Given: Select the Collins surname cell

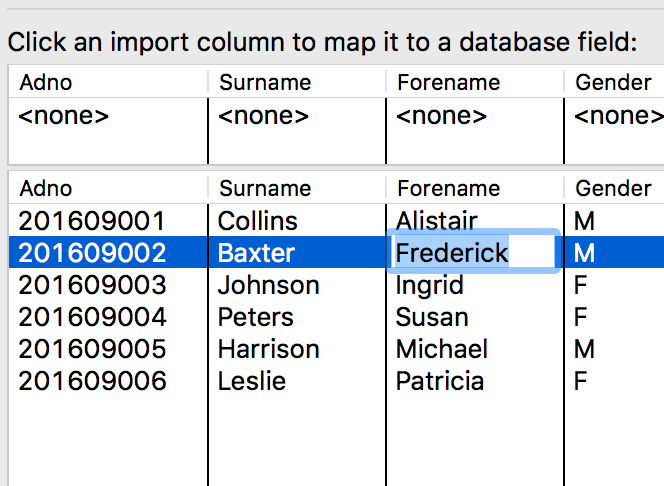Looking at the screenshot, I should [257, 221].
